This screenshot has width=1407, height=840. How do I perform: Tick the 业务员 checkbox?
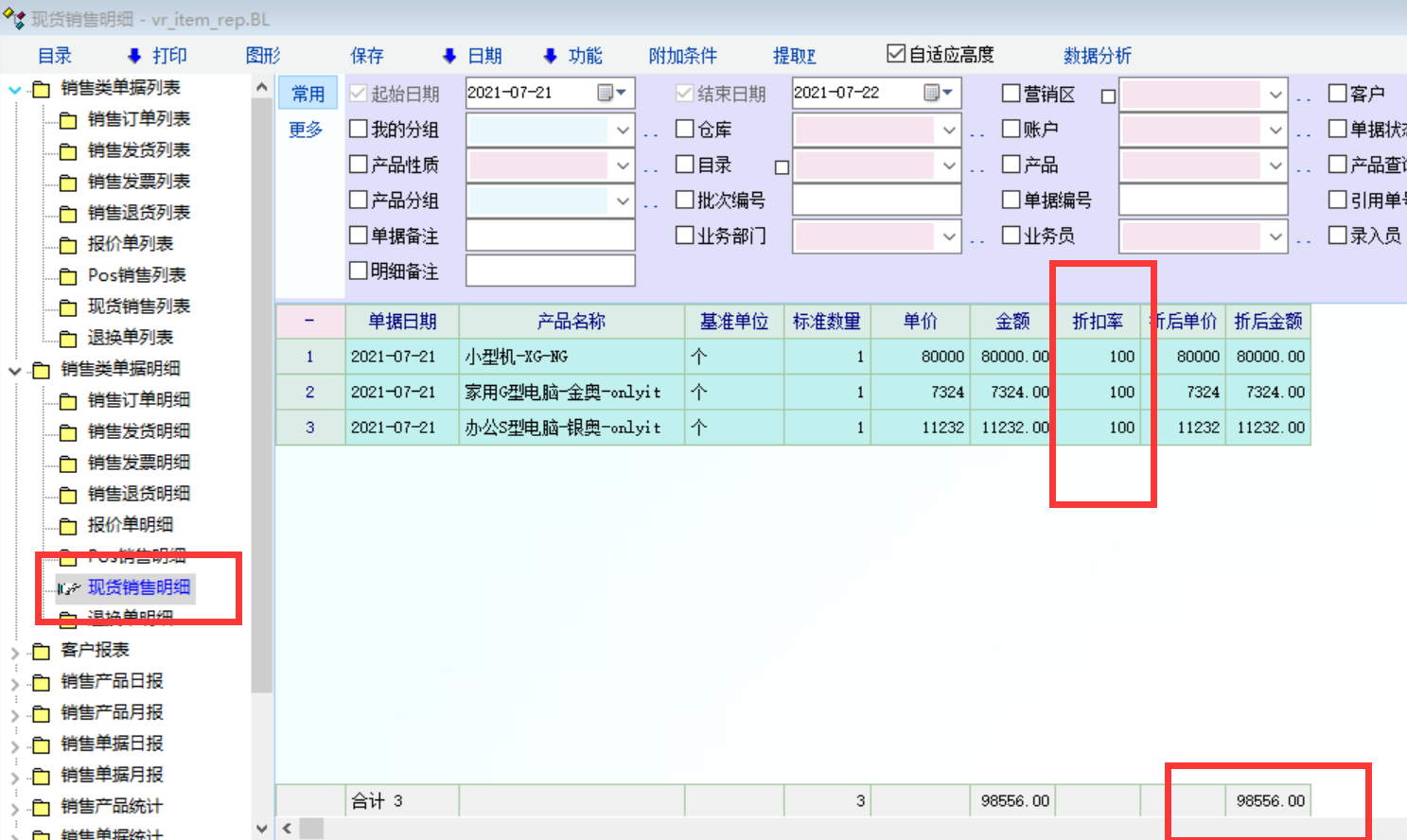tap(1011, 236)
